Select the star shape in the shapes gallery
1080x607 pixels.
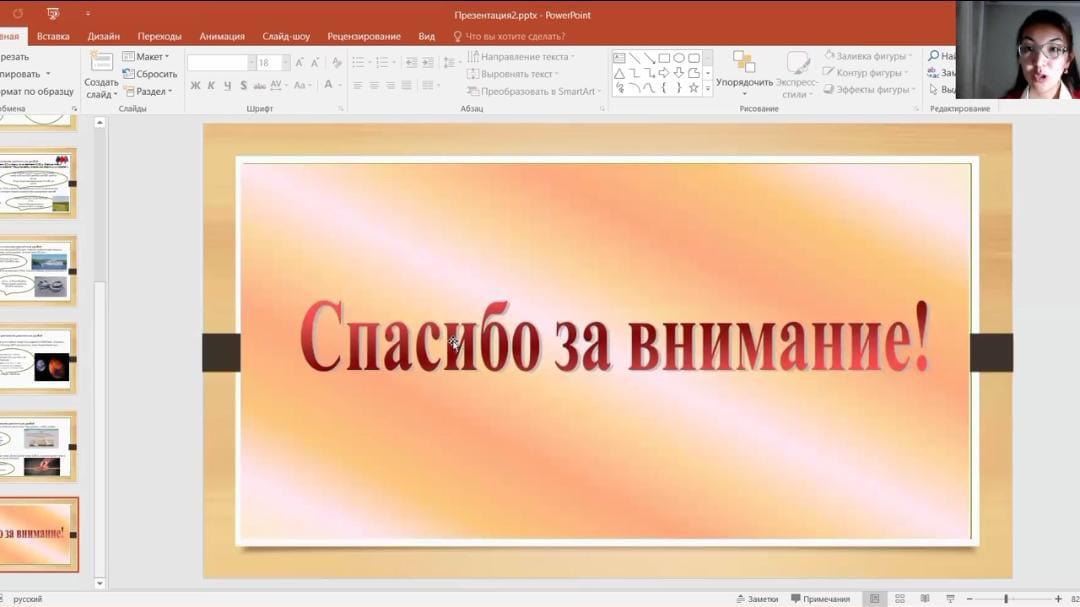[693, 88]
